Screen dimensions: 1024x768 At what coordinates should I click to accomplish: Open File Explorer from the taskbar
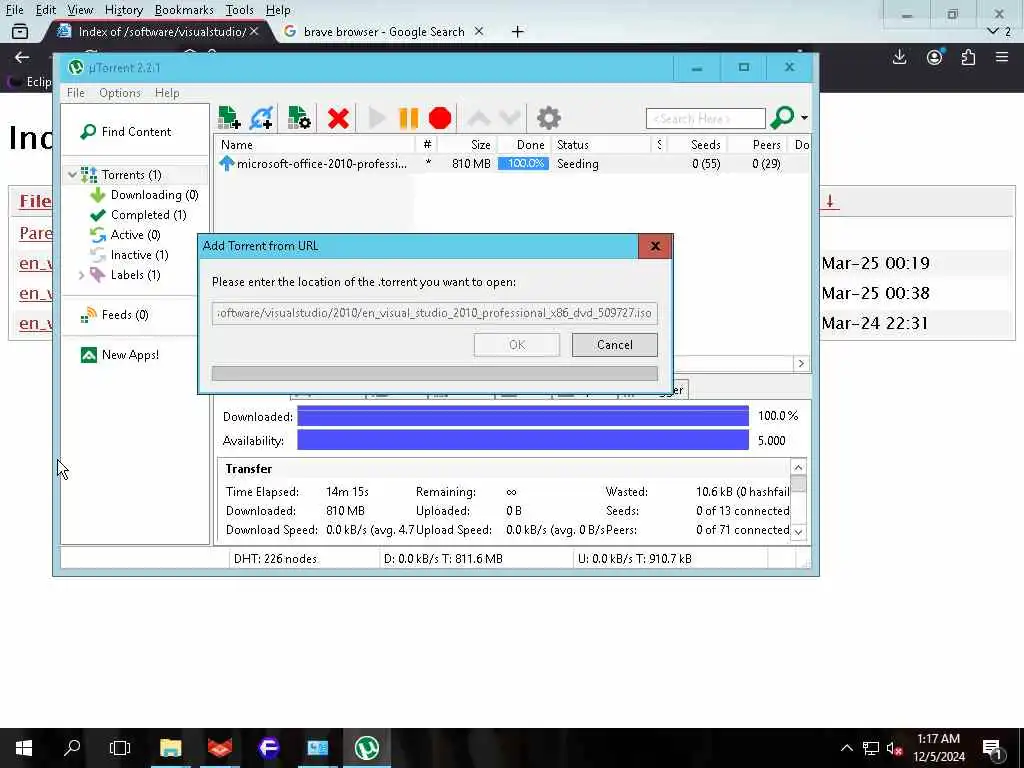170,748
